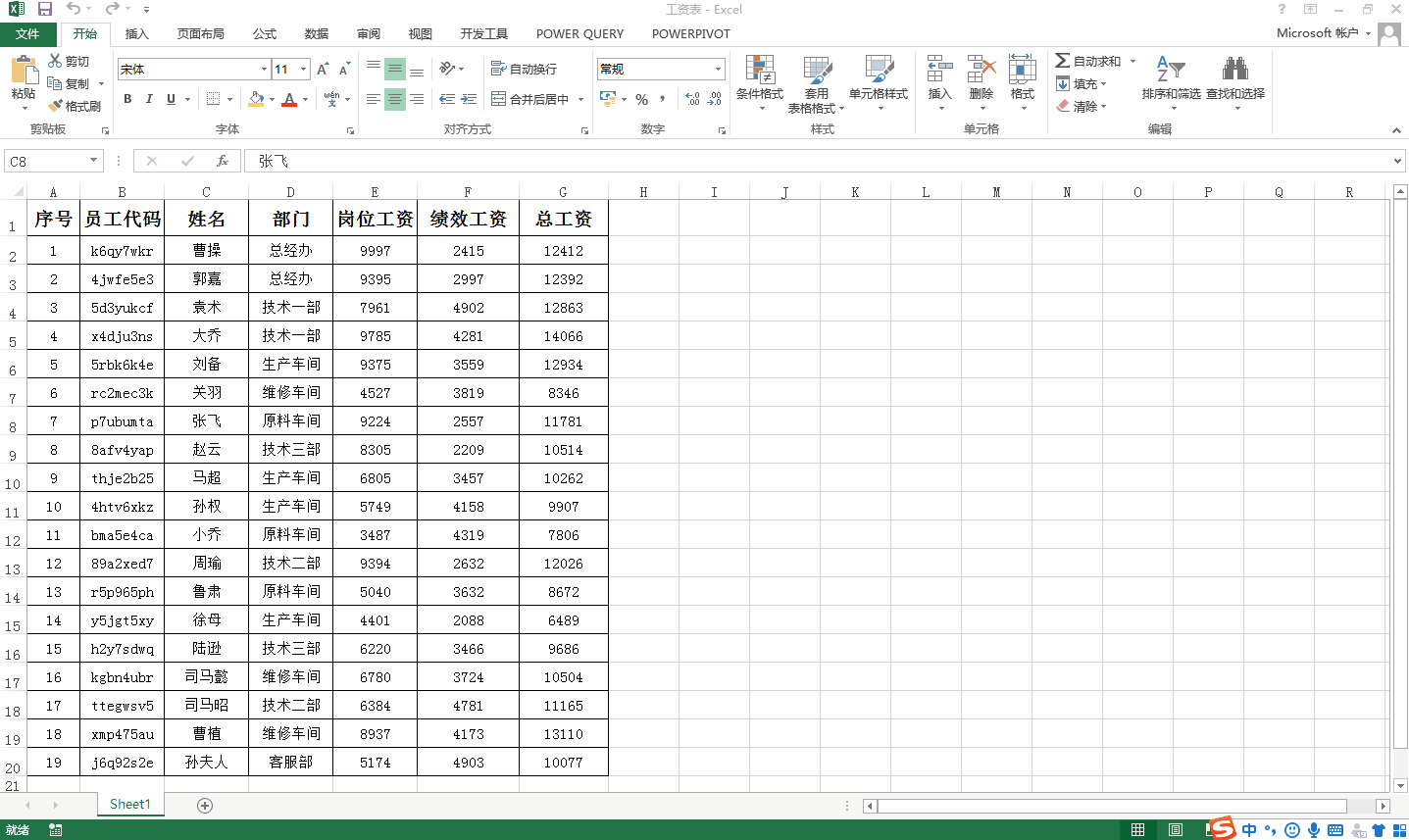Click the Save icon in quick access toolbar

45,9
